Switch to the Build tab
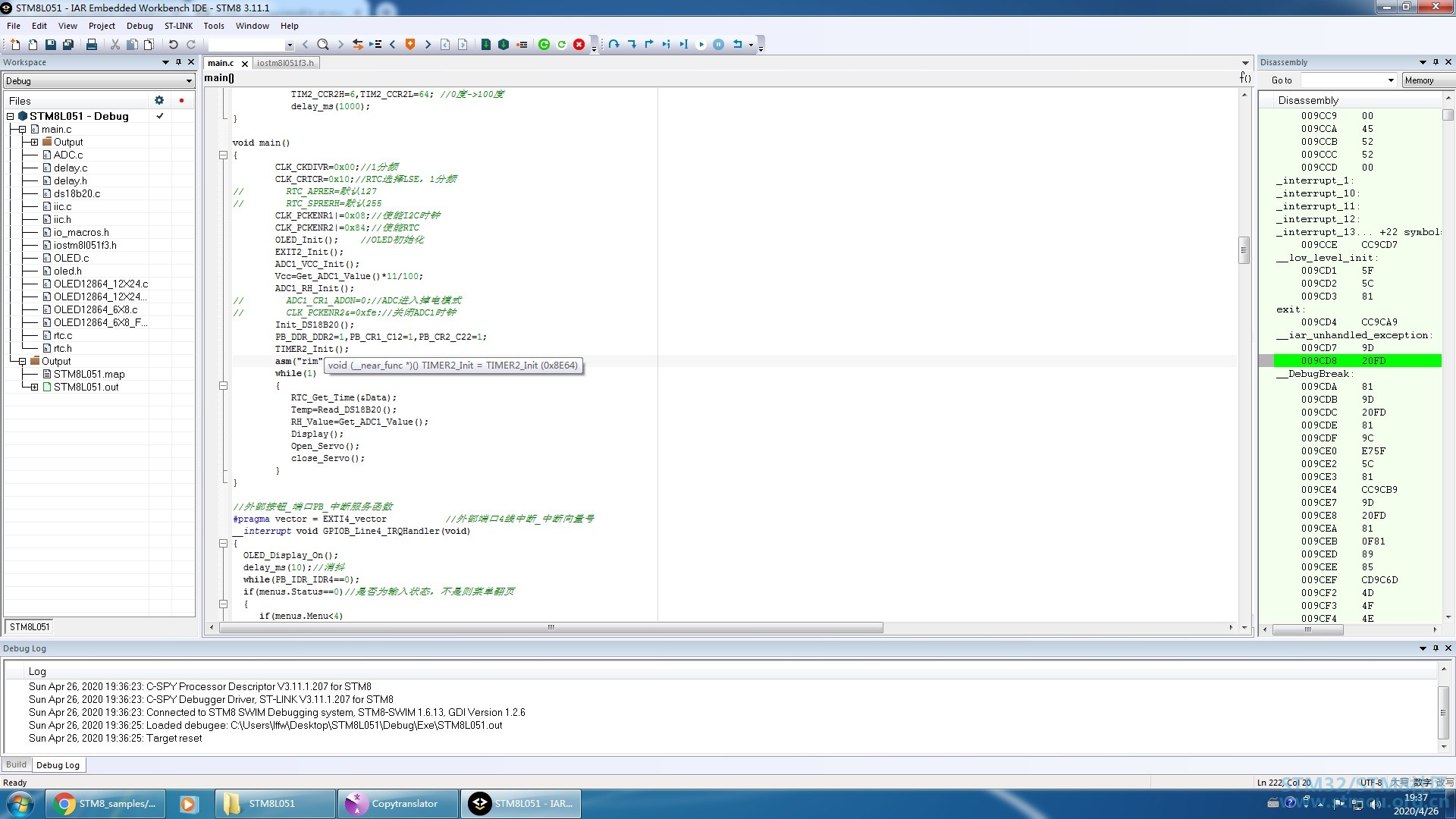 pos(16,764)
